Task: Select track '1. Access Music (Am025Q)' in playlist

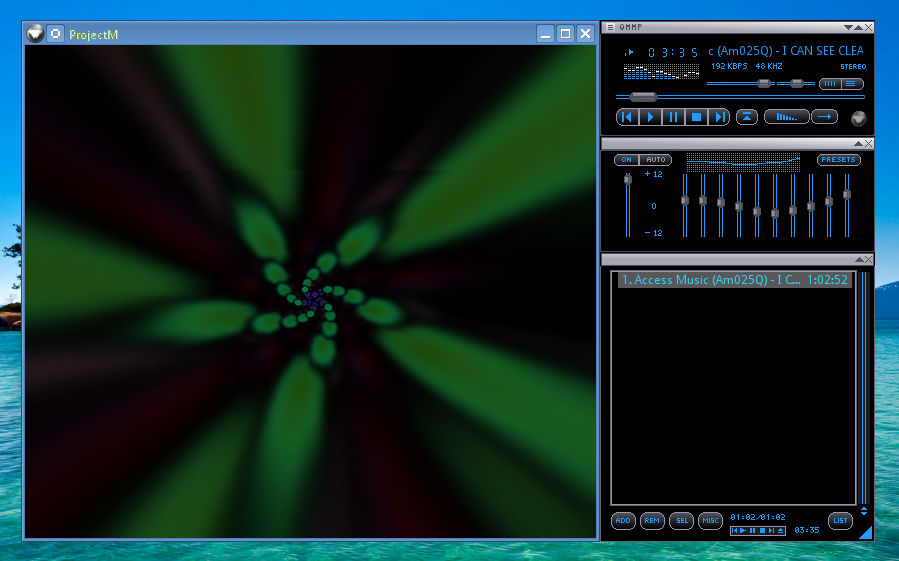Action: [x=734, y=280]
